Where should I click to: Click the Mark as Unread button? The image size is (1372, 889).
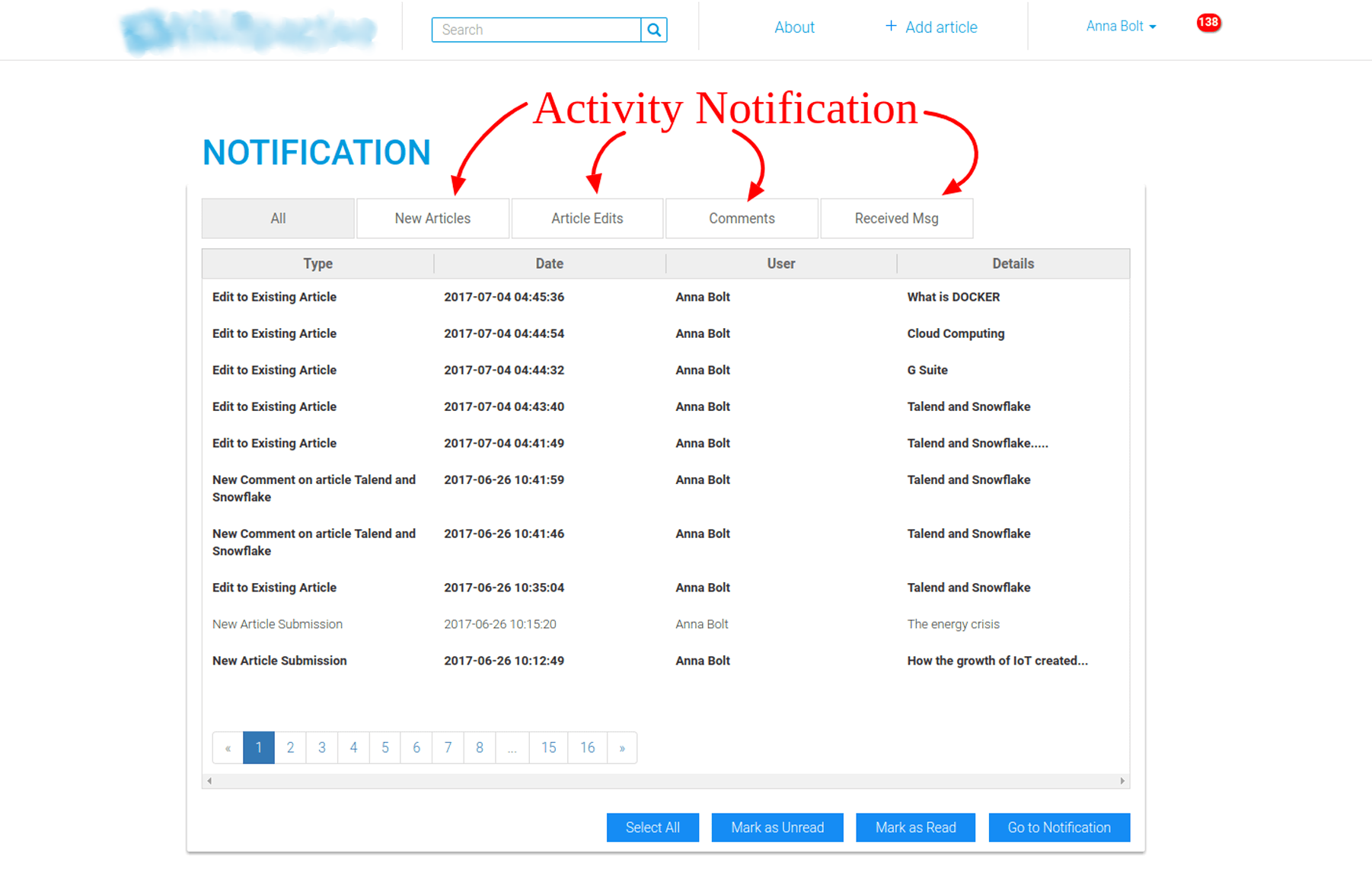777,827
